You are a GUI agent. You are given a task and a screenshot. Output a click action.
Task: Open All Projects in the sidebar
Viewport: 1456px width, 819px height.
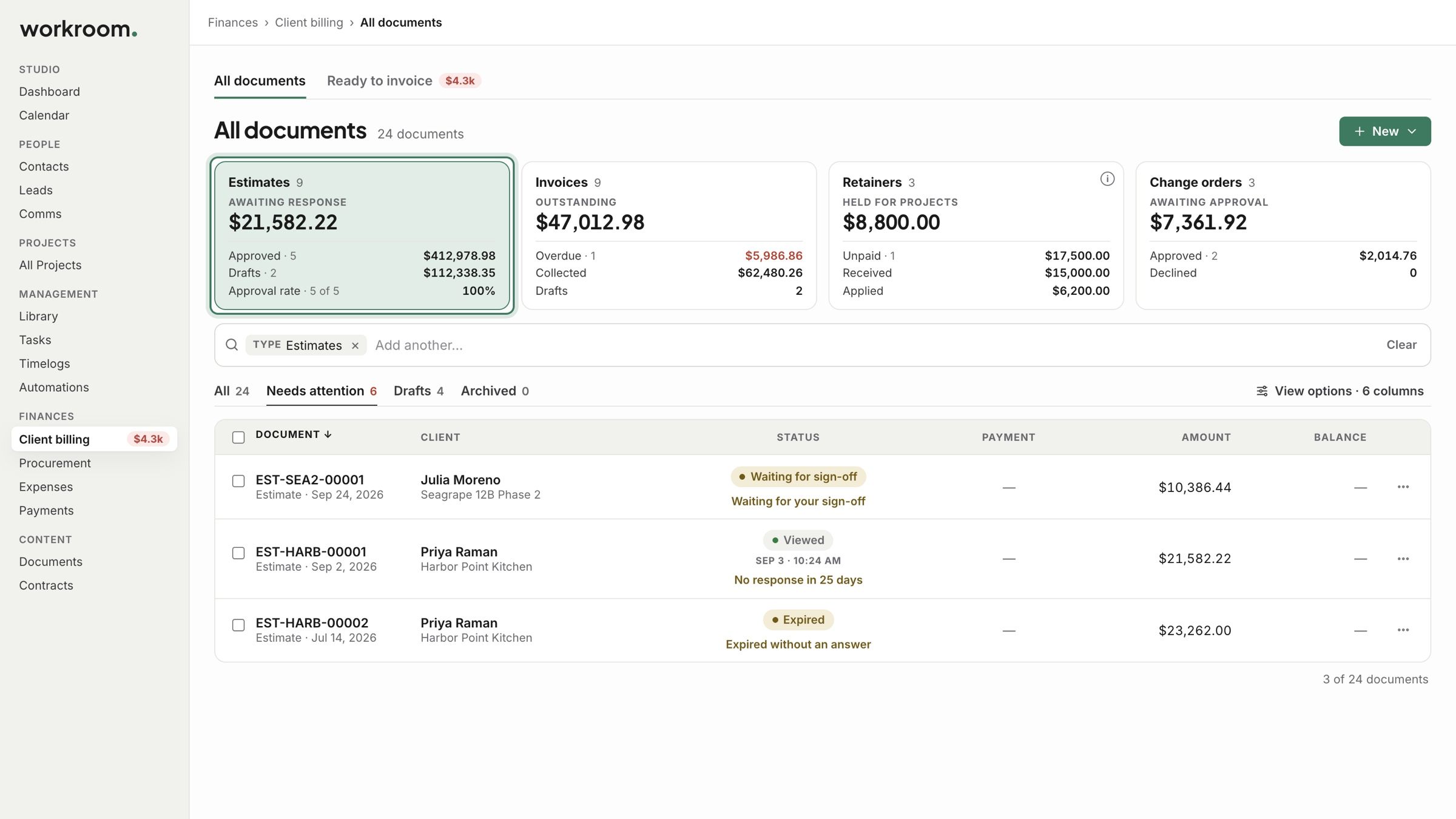50,265
